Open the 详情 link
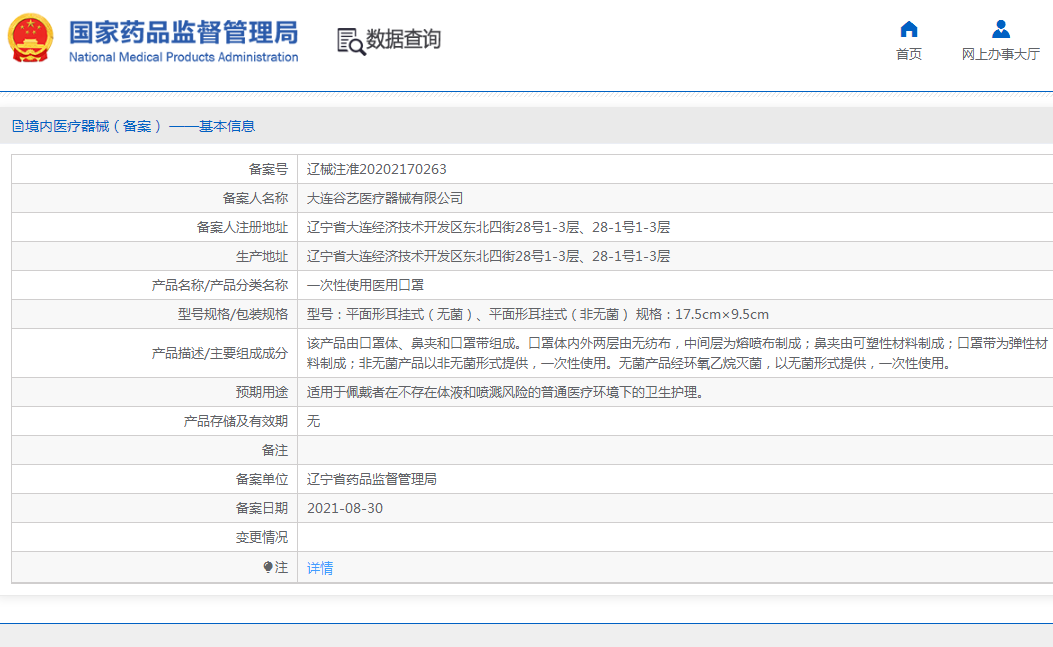The height and width of the screenshot is (647, 1053). click(320, 568)
